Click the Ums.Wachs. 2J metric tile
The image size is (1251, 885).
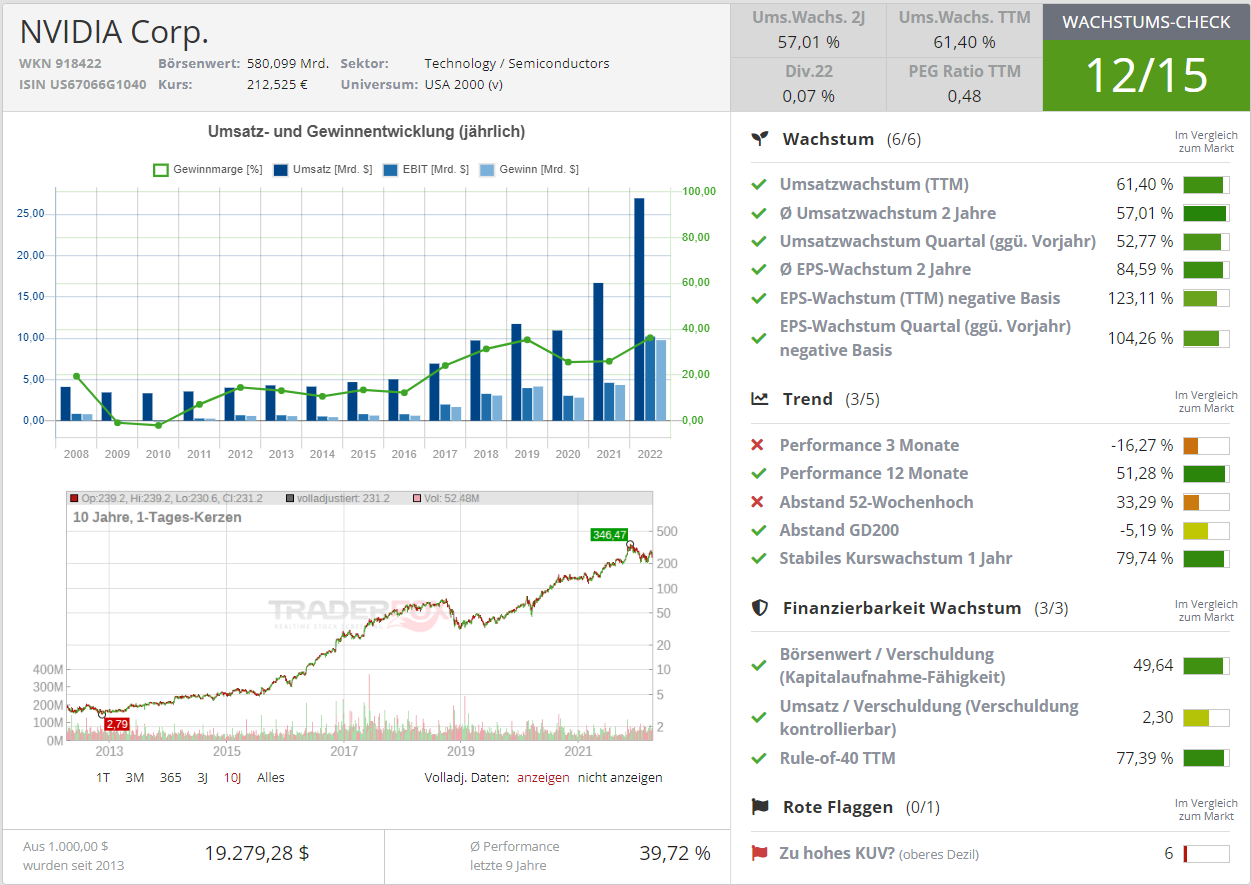(x=808, y=30)
